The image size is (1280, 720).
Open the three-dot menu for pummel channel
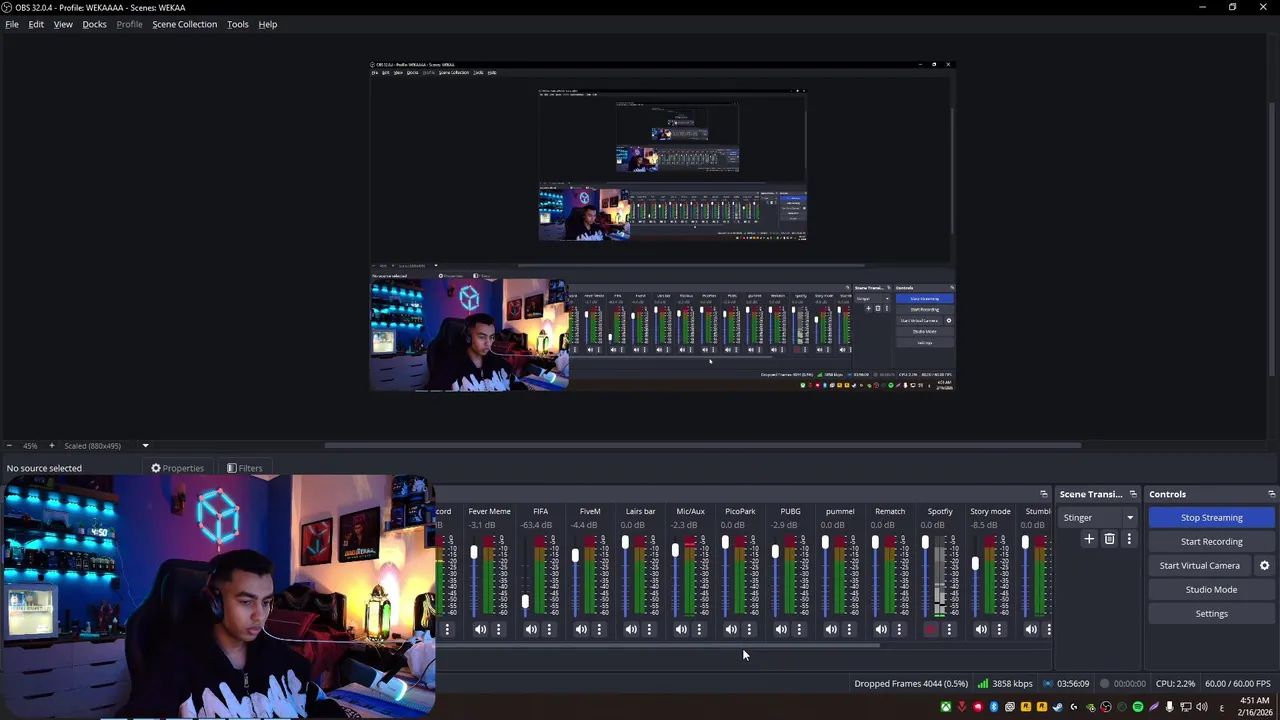point(849,629)
